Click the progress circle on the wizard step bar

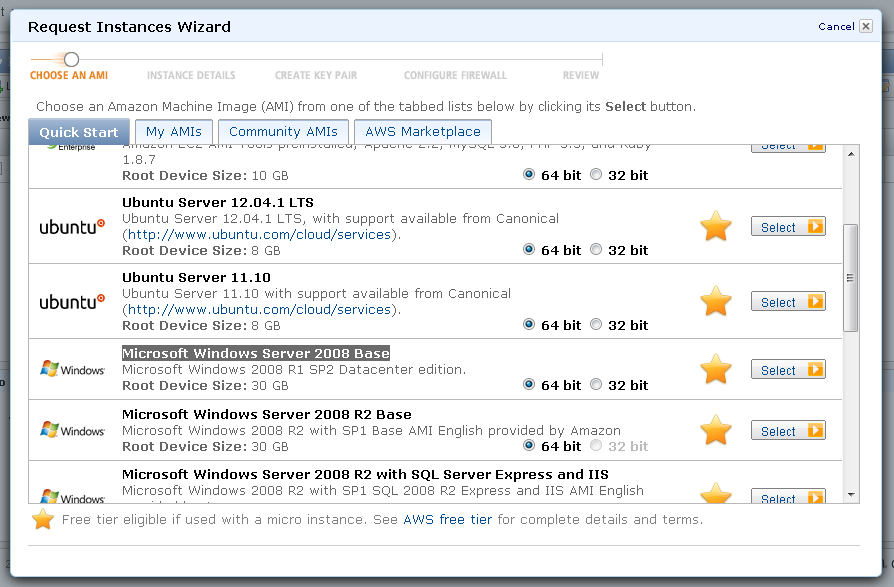[x=71, y=59]
